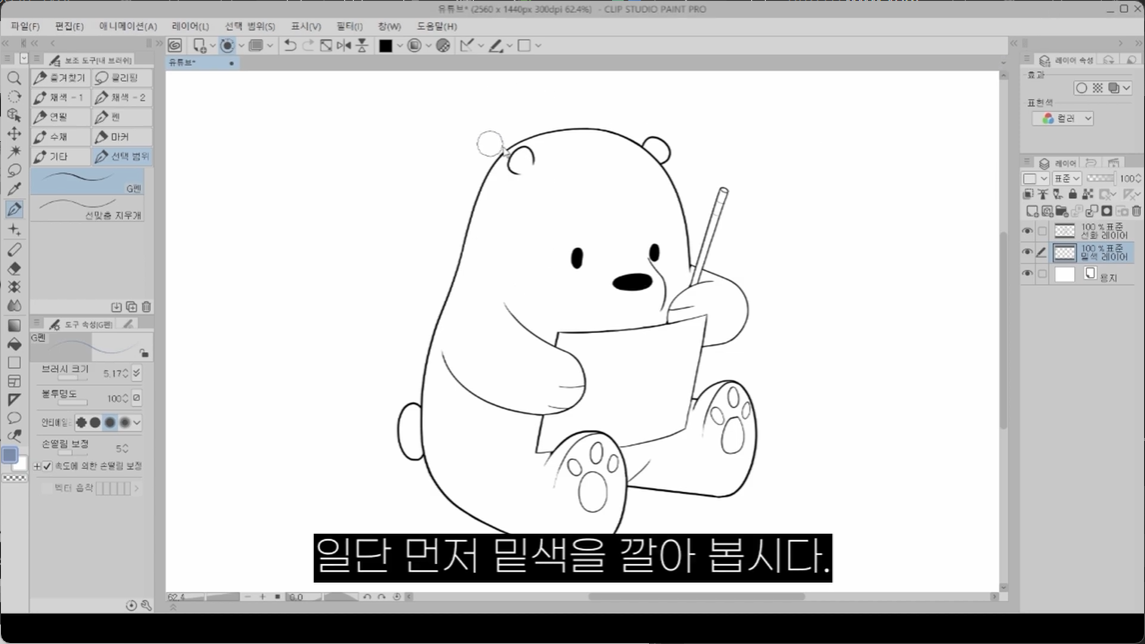Screen dimensions: 1145x644
Task: Select the Move layer tool
Action: pyautogui.click(x=14, y=134)
